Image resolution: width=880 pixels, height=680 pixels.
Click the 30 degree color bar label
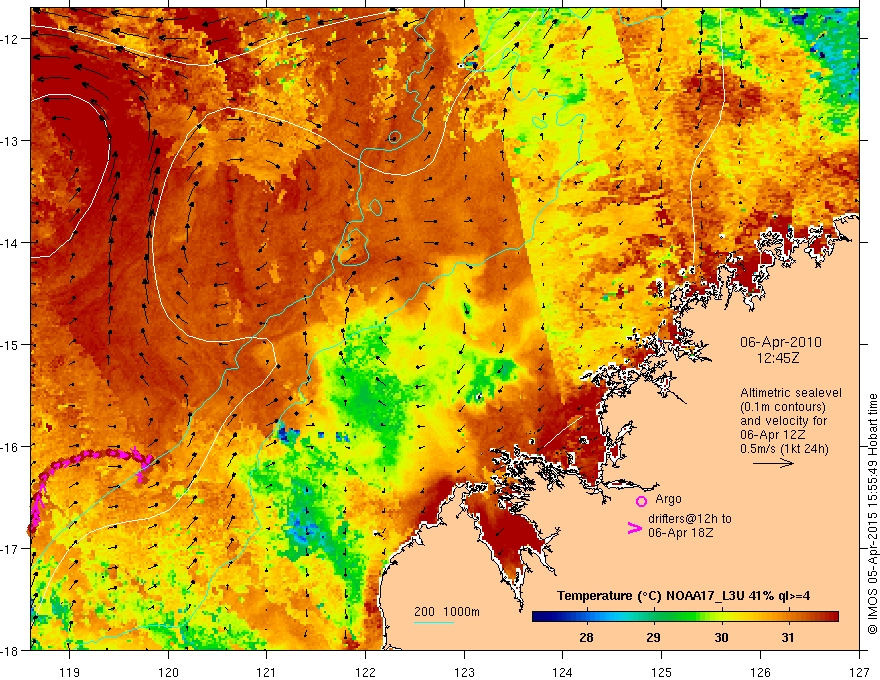tap(721, 637)
